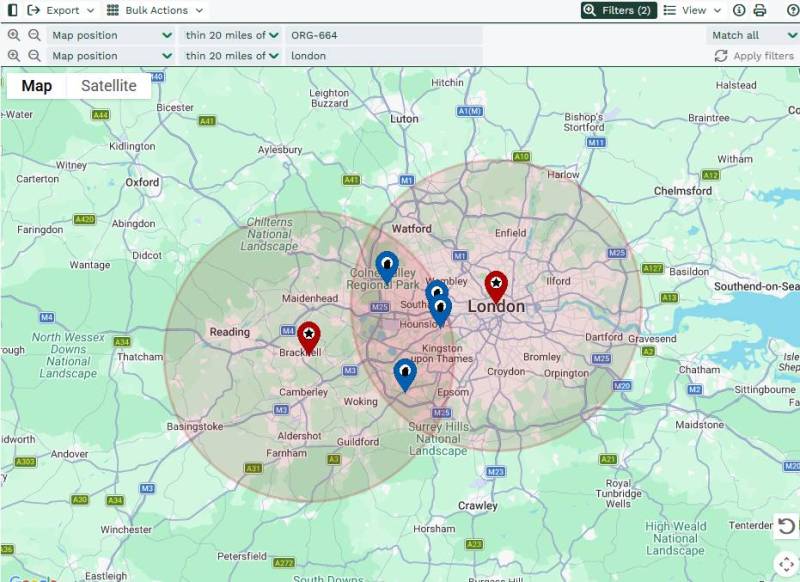Click the print icon in the toolbar
Image resolution: width=800 pixels, height=582 pixels.
(x=760, y=10)
